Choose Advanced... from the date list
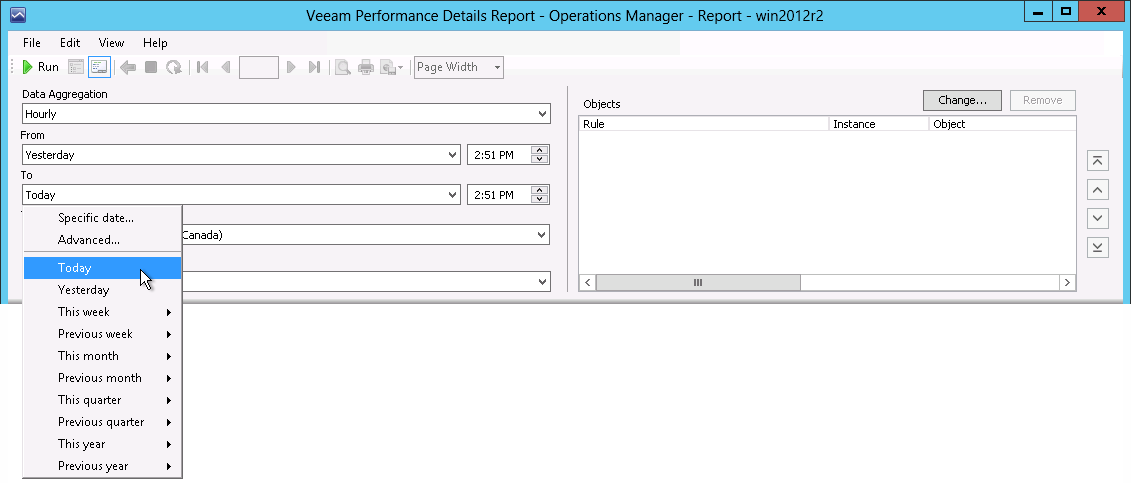The height and width of the screenshot is (483, 1131). [x=102, y=240]
